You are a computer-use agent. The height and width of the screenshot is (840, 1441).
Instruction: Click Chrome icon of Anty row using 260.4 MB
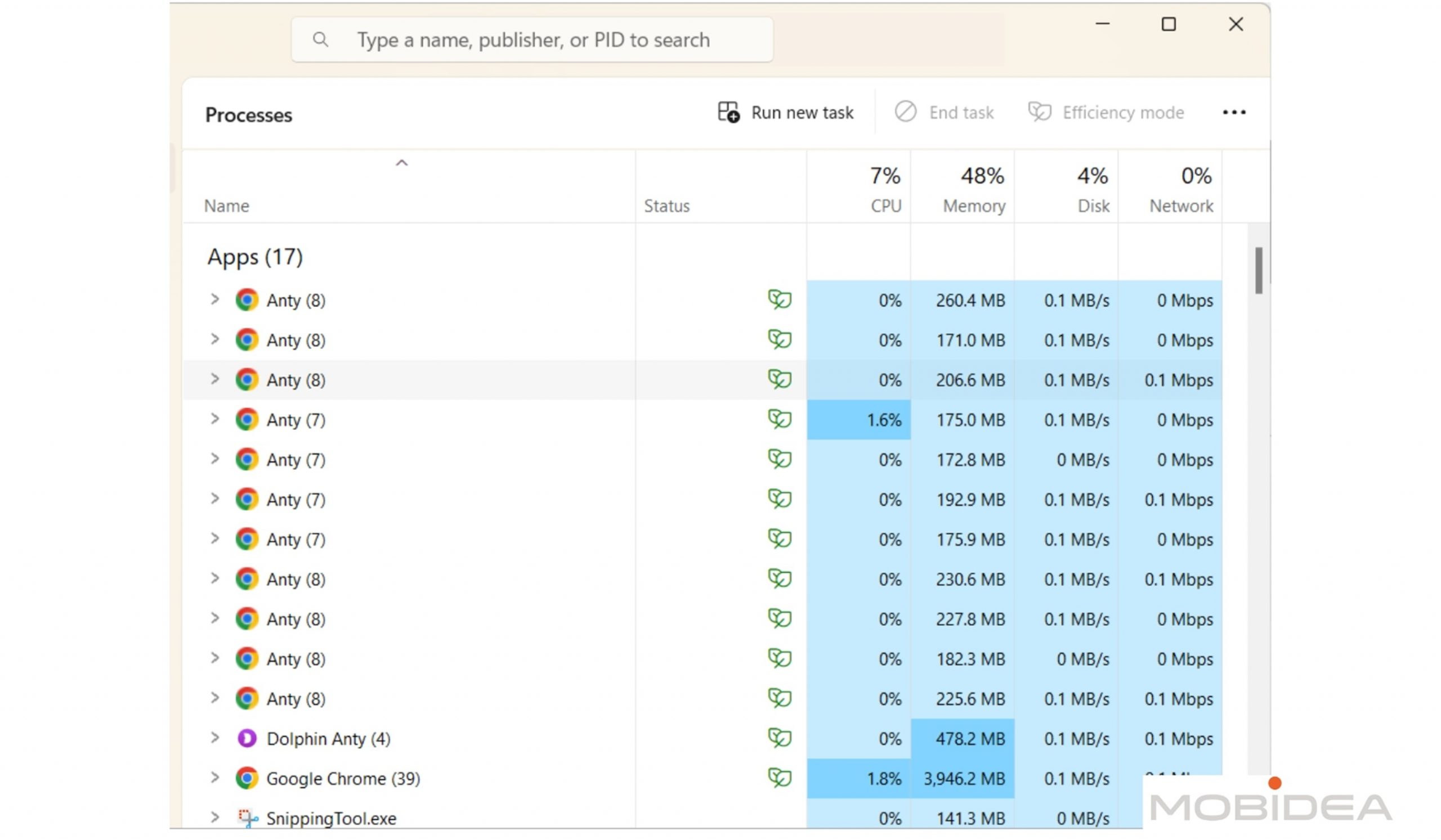click(x=247, y=300)
